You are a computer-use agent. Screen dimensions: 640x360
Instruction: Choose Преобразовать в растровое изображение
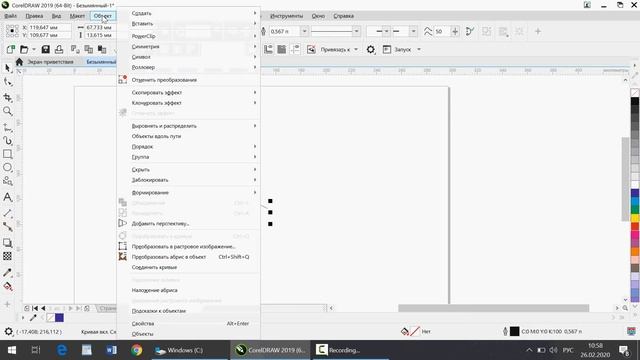[189, 247]
